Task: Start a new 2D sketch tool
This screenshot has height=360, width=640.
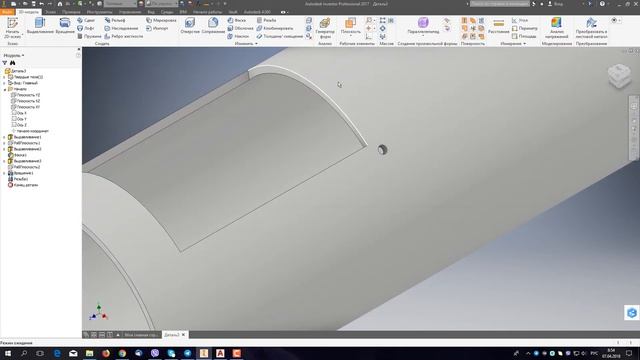Action: click(12, 28)
